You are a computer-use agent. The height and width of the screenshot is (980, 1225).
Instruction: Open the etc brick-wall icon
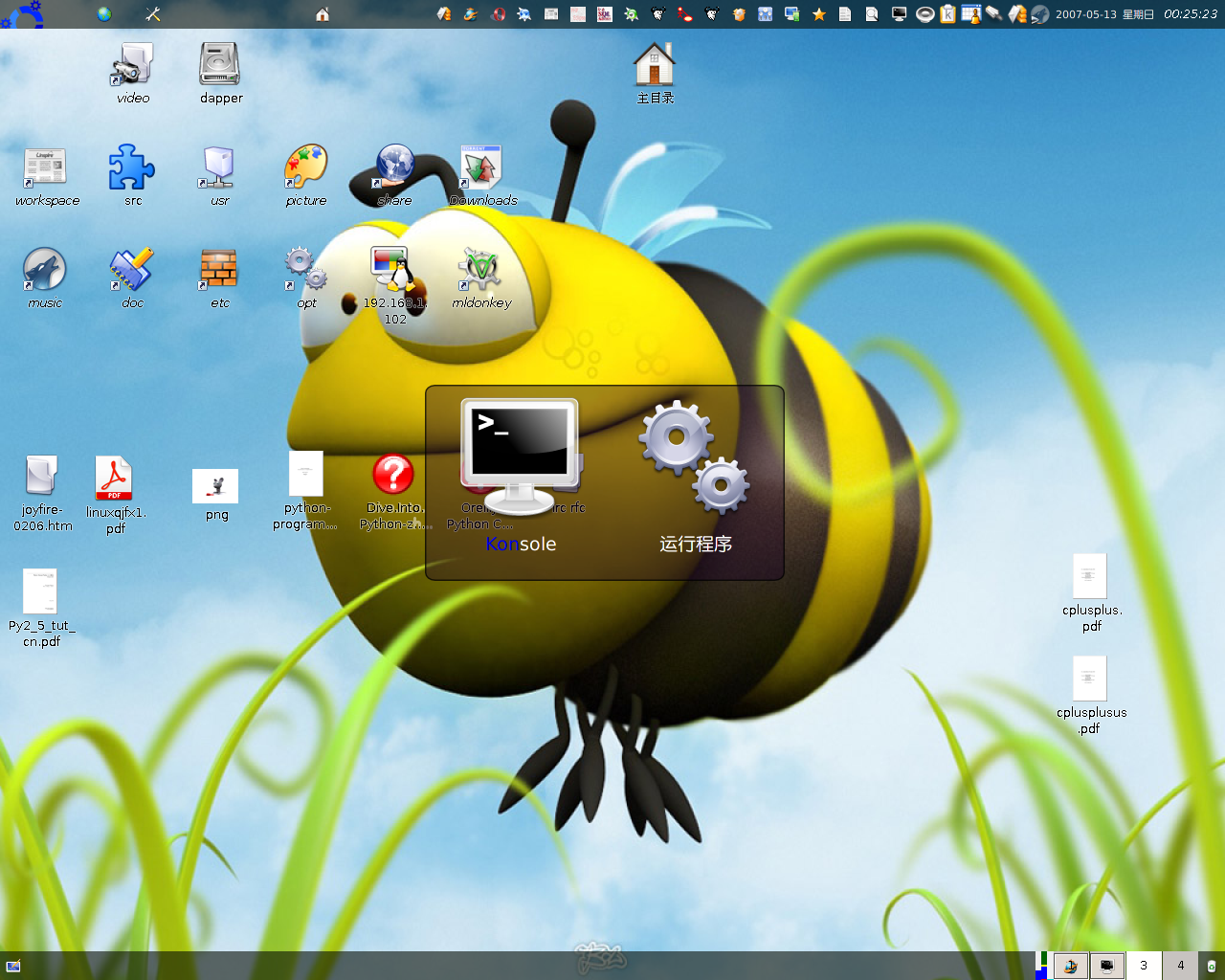(219, 278)
